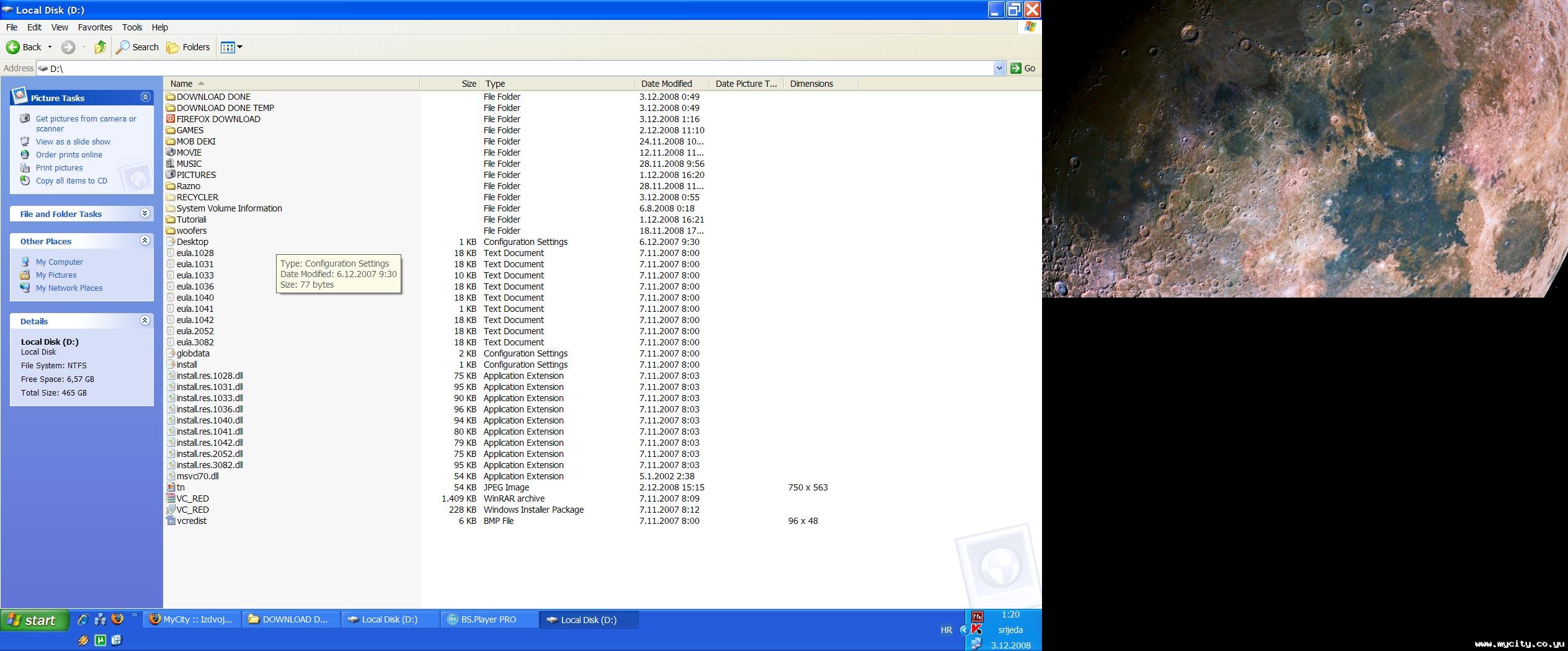This screenshot has width=1568, height=651.
Task: Open My Pictures from Other Places
Action: (x=56, y=275)
